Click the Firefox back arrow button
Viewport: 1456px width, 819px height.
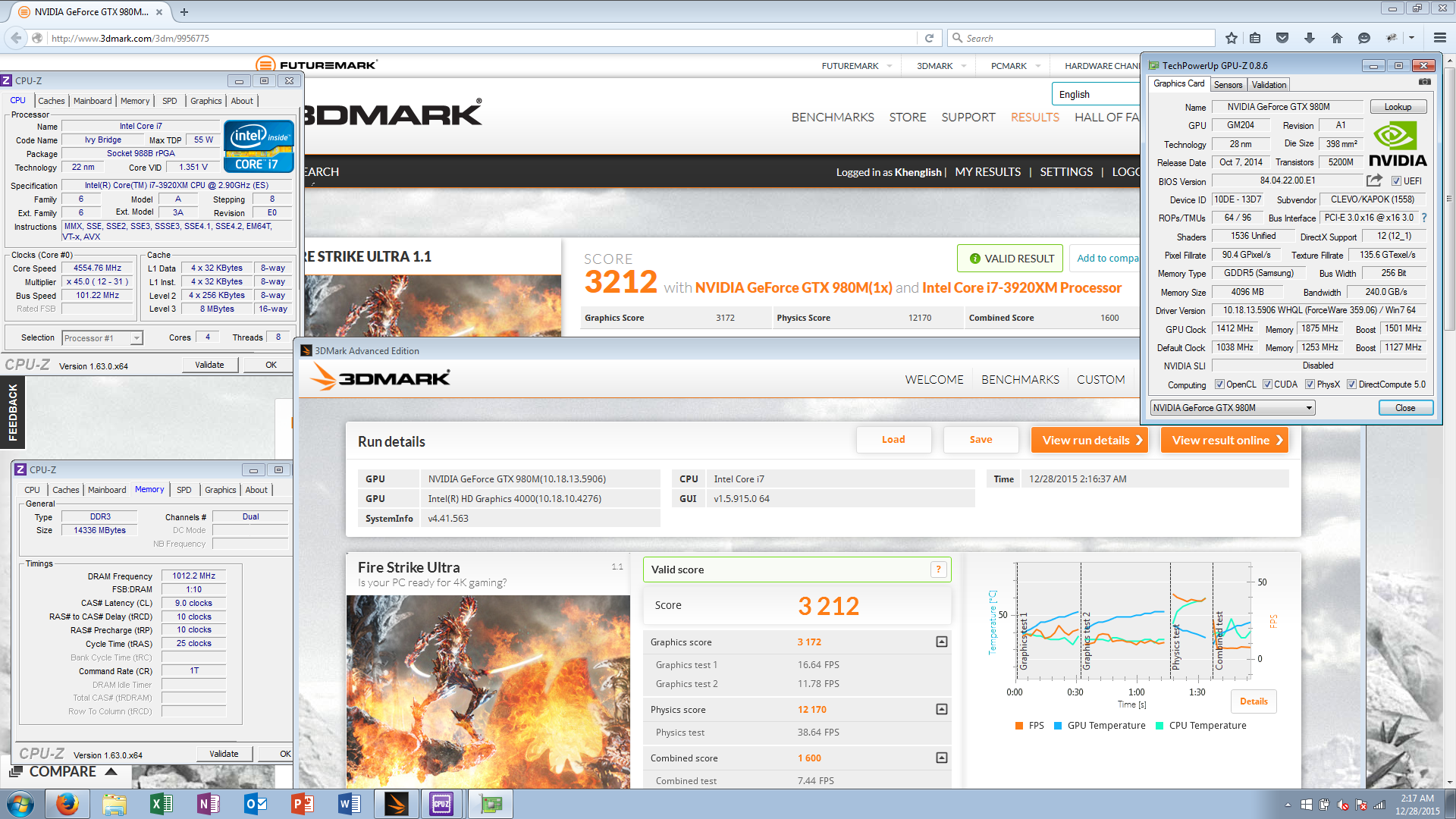tap(17, 38)
